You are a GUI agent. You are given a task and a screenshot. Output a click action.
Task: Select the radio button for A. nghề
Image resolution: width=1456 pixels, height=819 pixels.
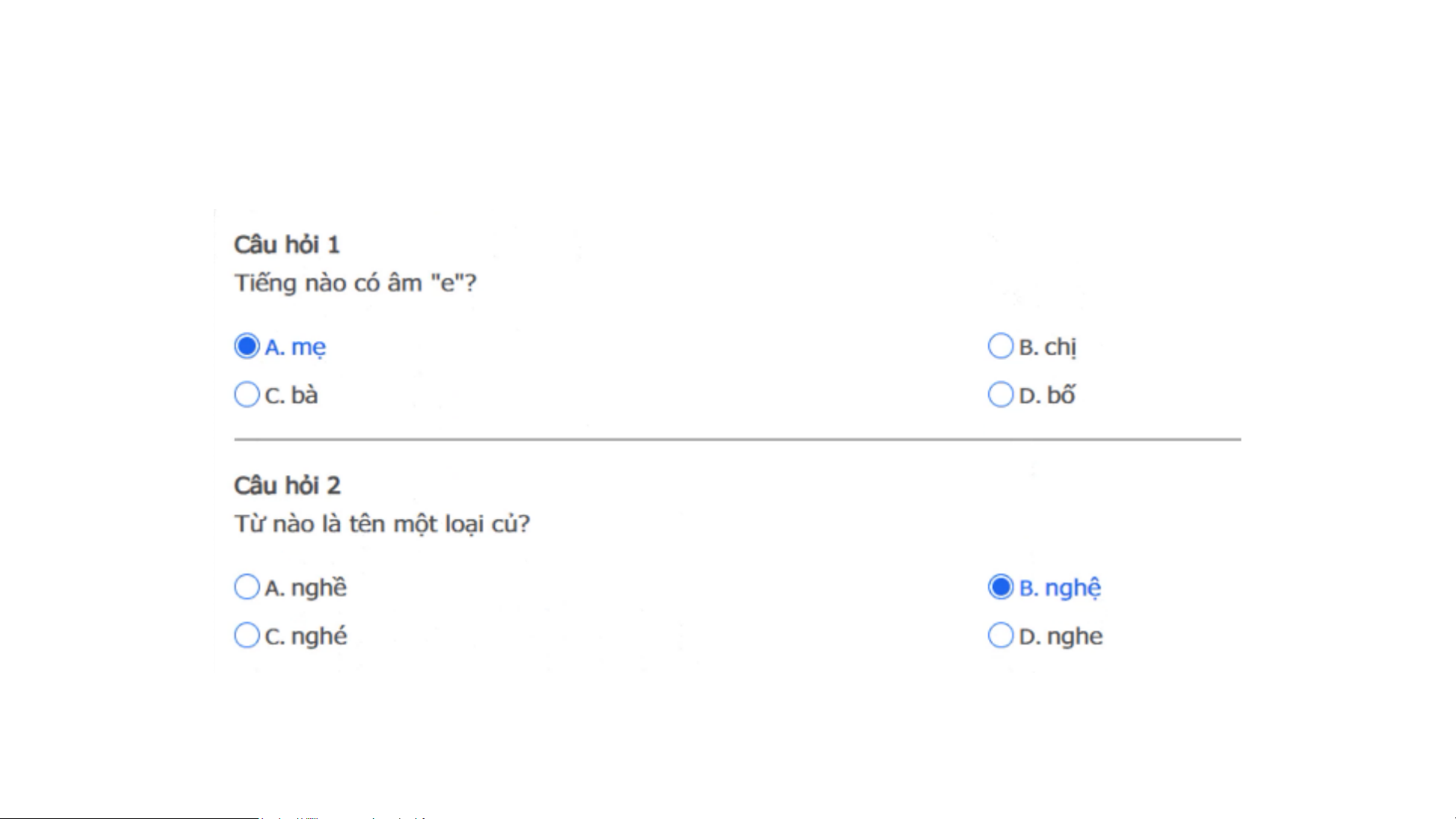click(x=247, y=587)
